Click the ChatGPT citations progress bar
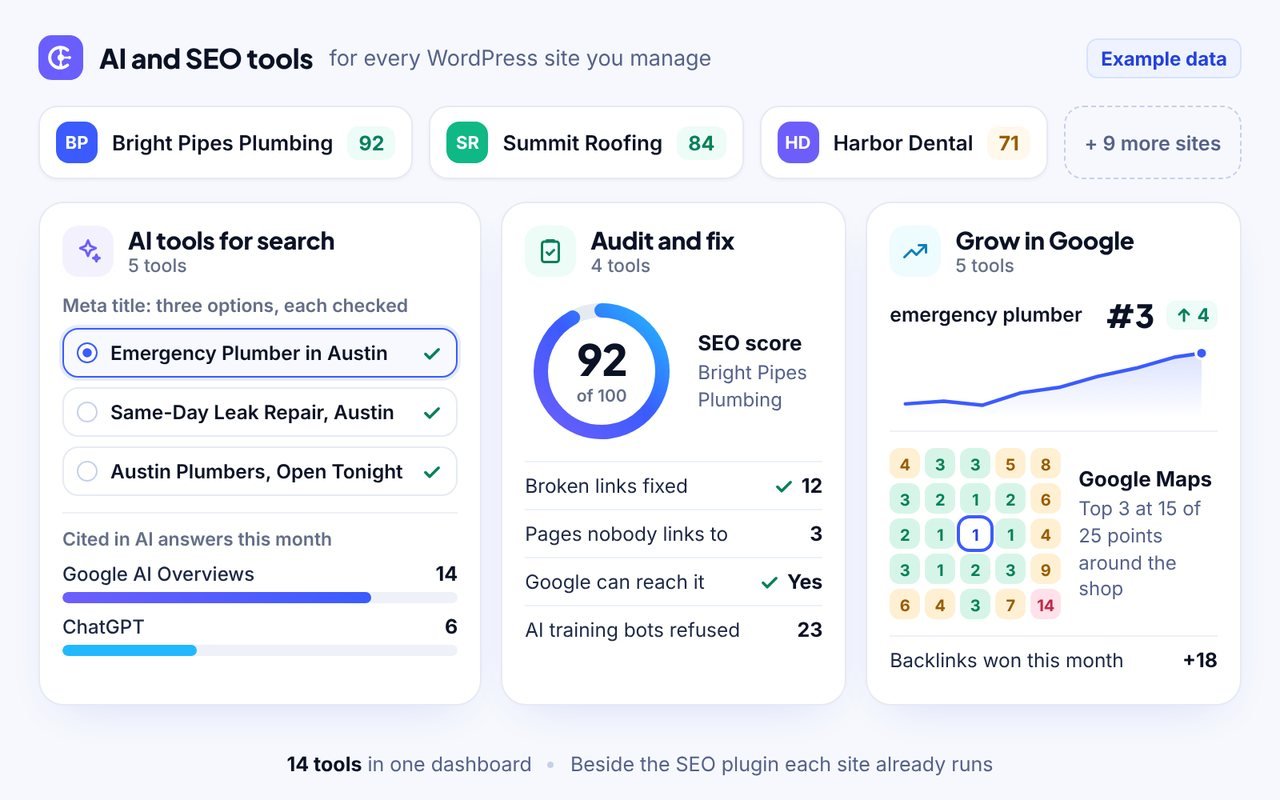This screenshot has height=800, width=1280. coord(260,650)
